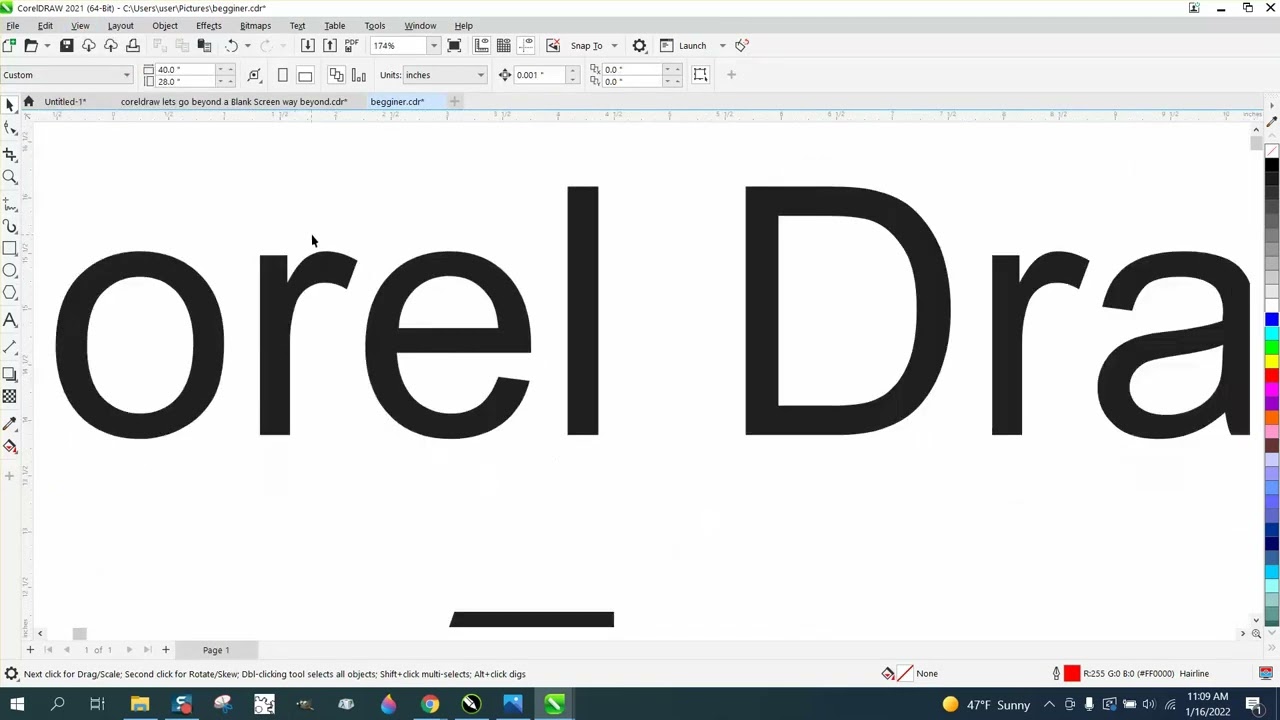The height and width of the screenshot is (720, 1280).
Task: Open the Windows Start menu
Action: (x=17, y=705)
